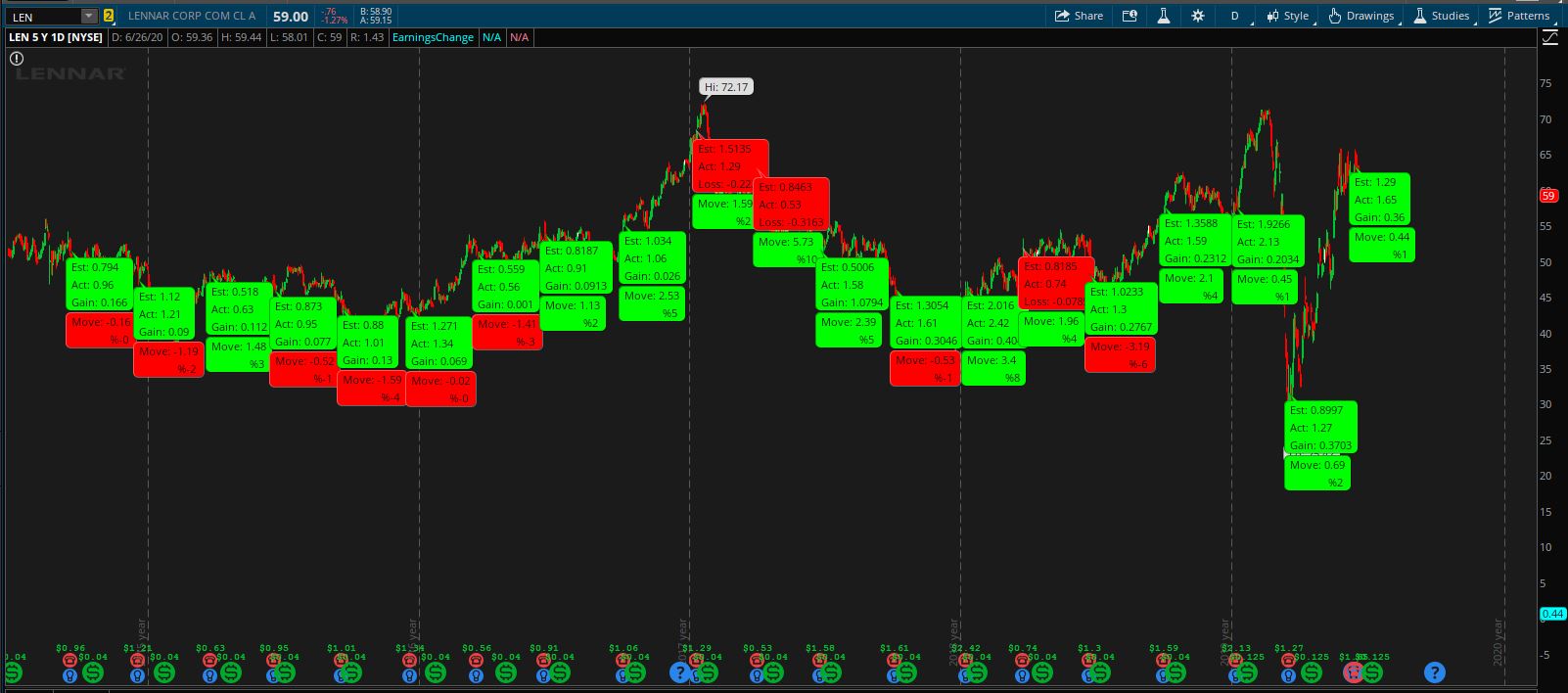This screenshot has height=693, width=1568.
Task: Click the green Est: 1.29 Act: 1.65 bubble
Action: (x=1380, y=200)
